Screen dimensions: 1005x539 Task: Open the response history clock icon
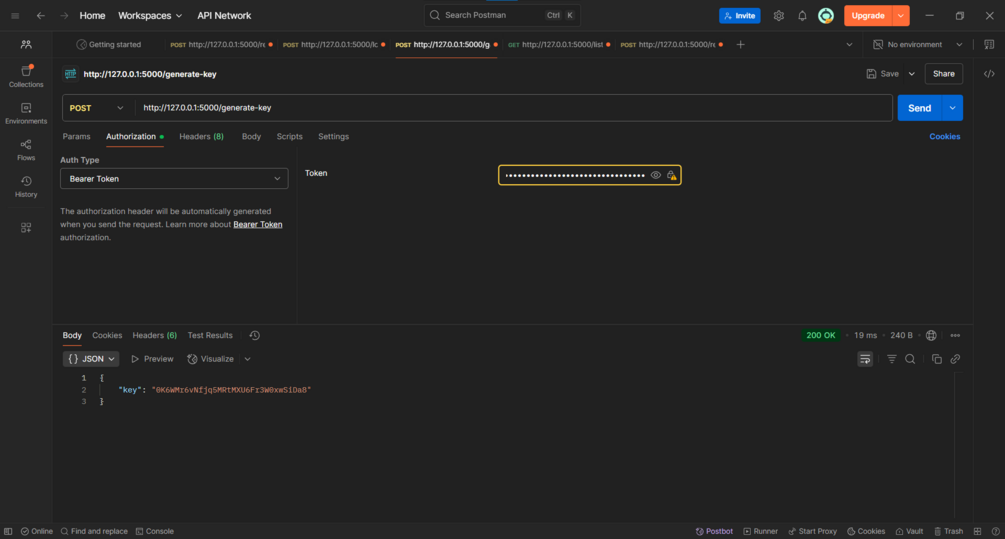[x=254, y=335]
